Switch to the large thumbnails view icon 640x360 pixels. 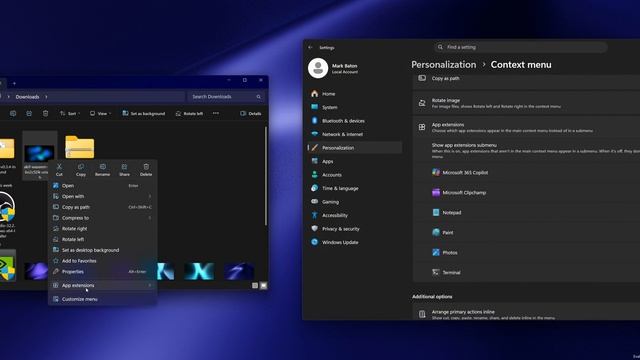coord(263,285)
